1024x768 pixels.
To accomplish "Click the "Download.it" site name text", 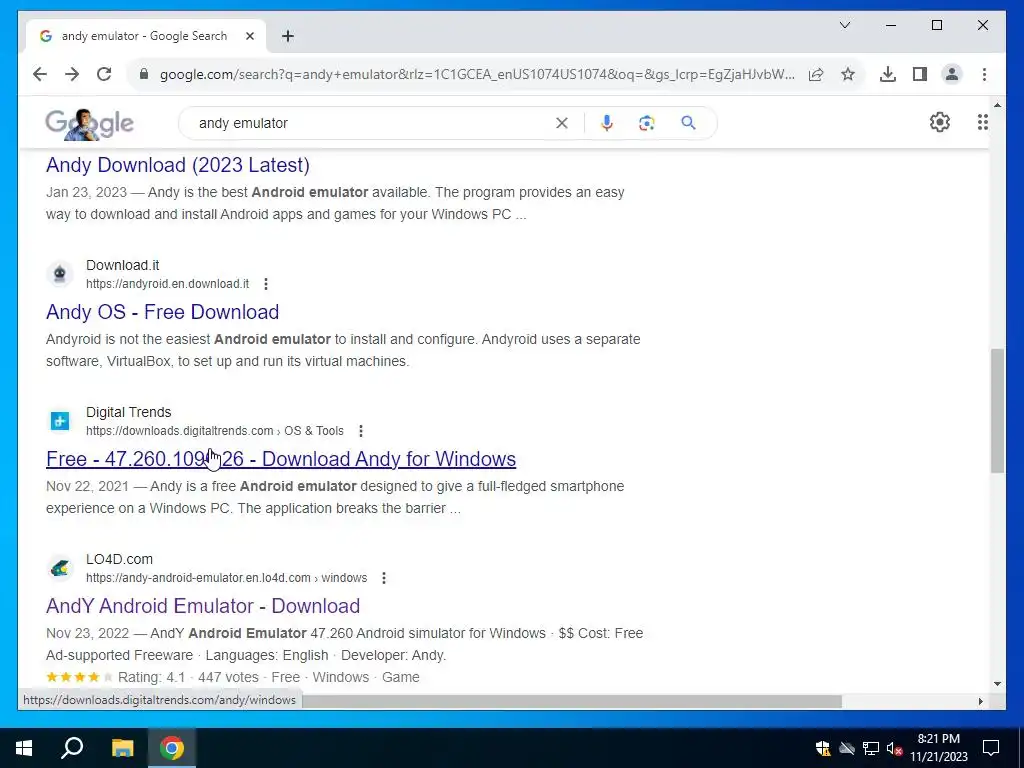I will [123, 265].
